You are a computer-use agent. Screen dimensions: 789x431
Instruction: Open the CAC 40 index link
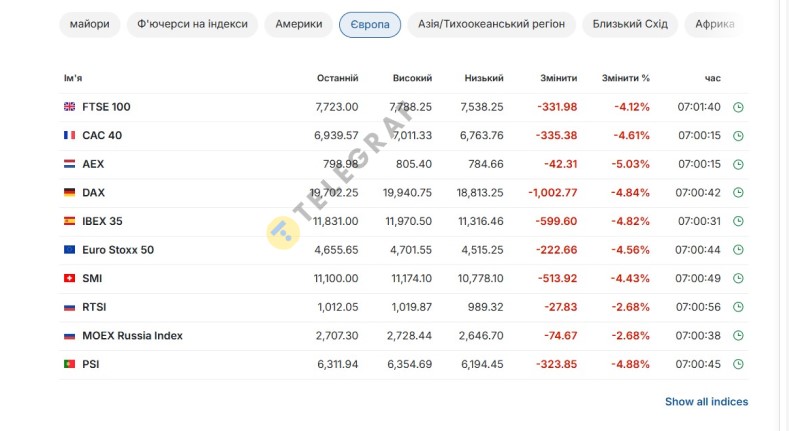[x=102, y=135]
